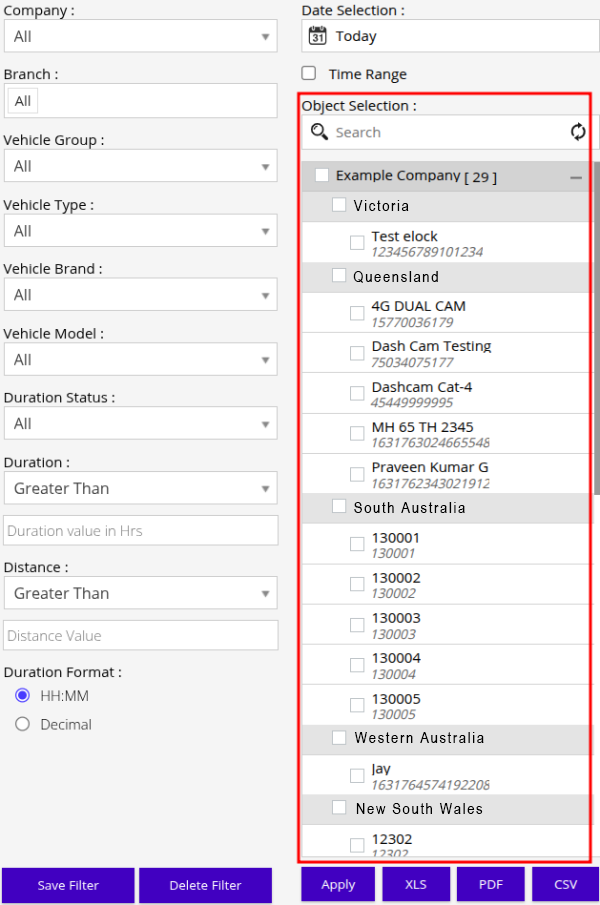Click the calendar icon in Date Selection

pyautogui.click(x=317, y=36)
